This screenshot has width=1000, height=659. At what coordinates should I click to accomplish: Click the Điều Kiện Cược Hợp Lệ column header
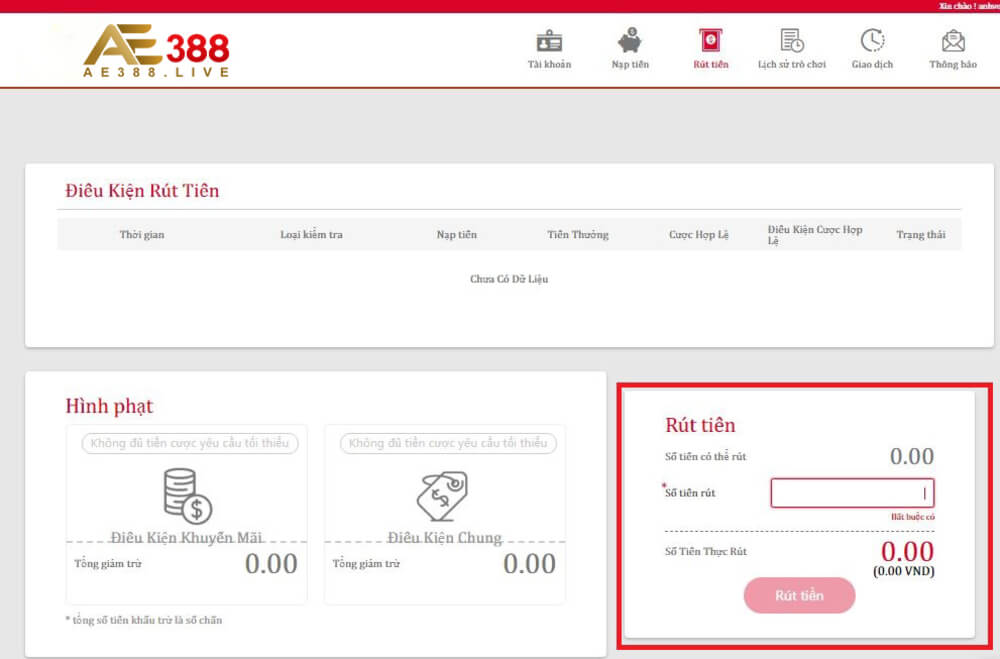point(814,235)
